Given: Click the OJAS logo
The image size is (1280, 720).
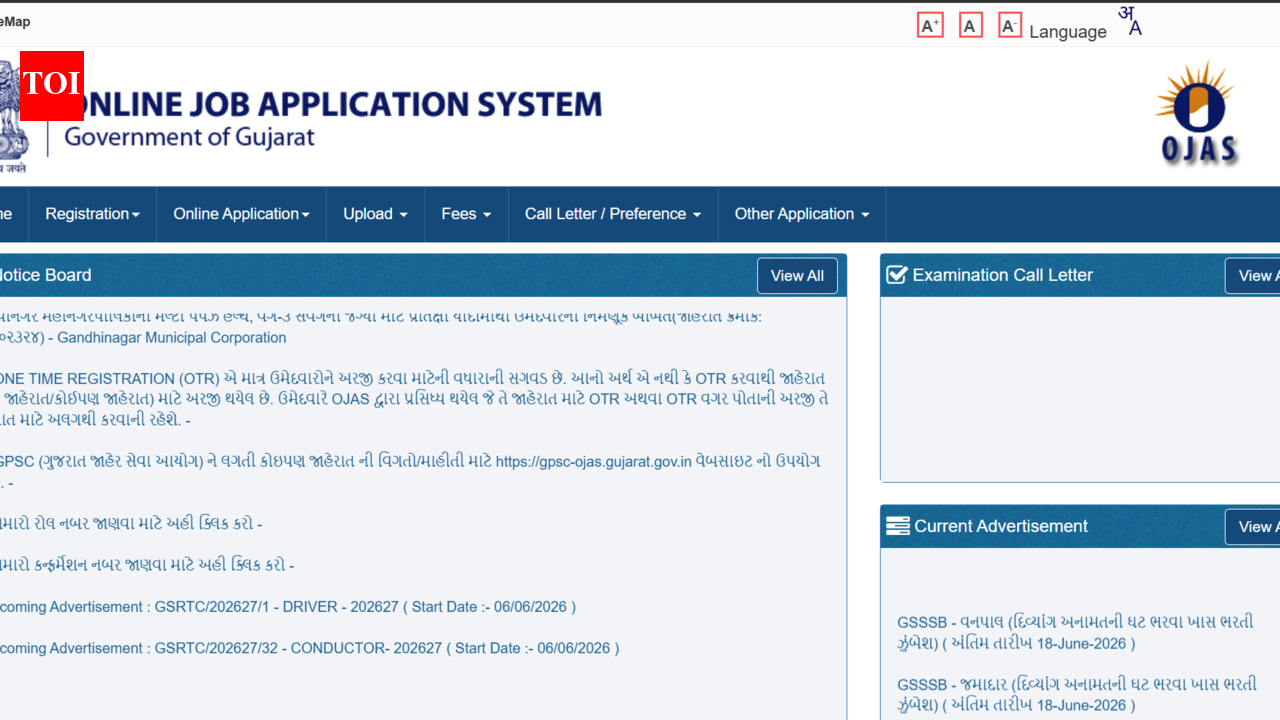Looking at the screenshot, I should [x=1197, y=113].
